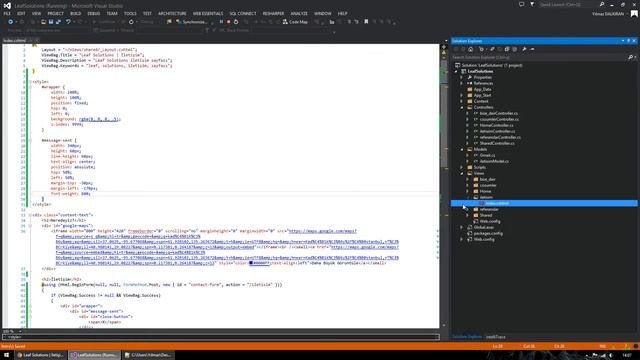Select Gmail.cs in Models folder
The height and width of the screenshot is (360, 640).
pos(487,155)
